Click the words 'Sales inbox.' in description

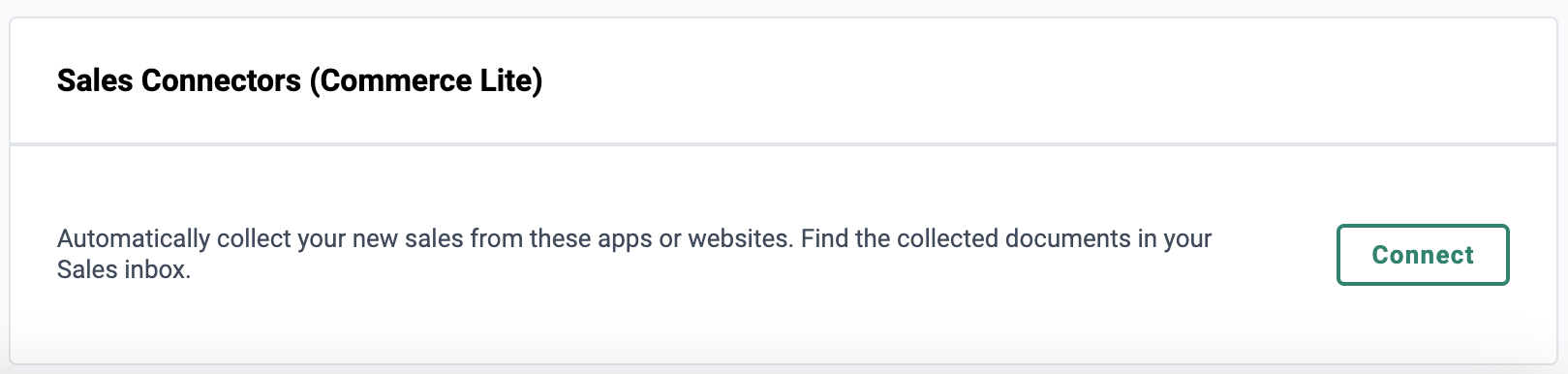click(x=124, y=269)
